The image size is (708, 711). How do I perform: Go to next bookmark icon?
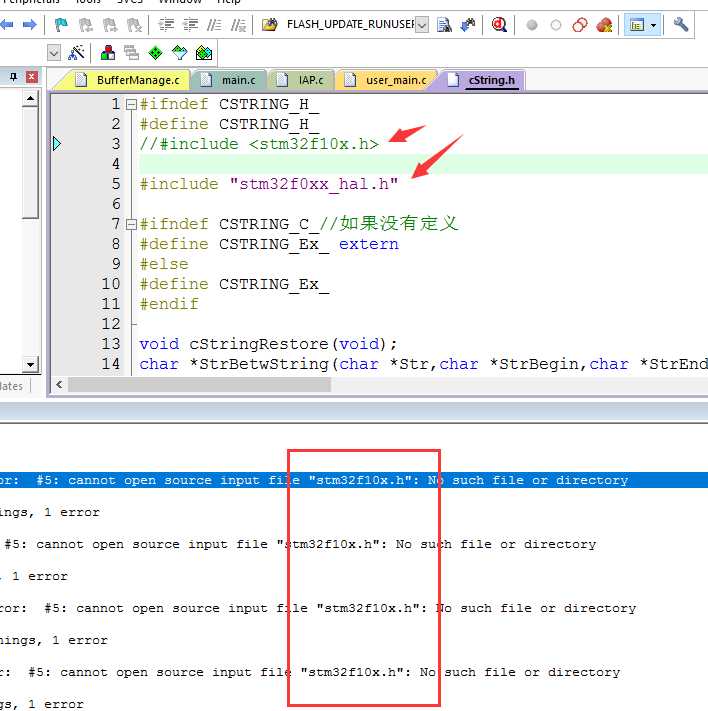pos(110,25)
